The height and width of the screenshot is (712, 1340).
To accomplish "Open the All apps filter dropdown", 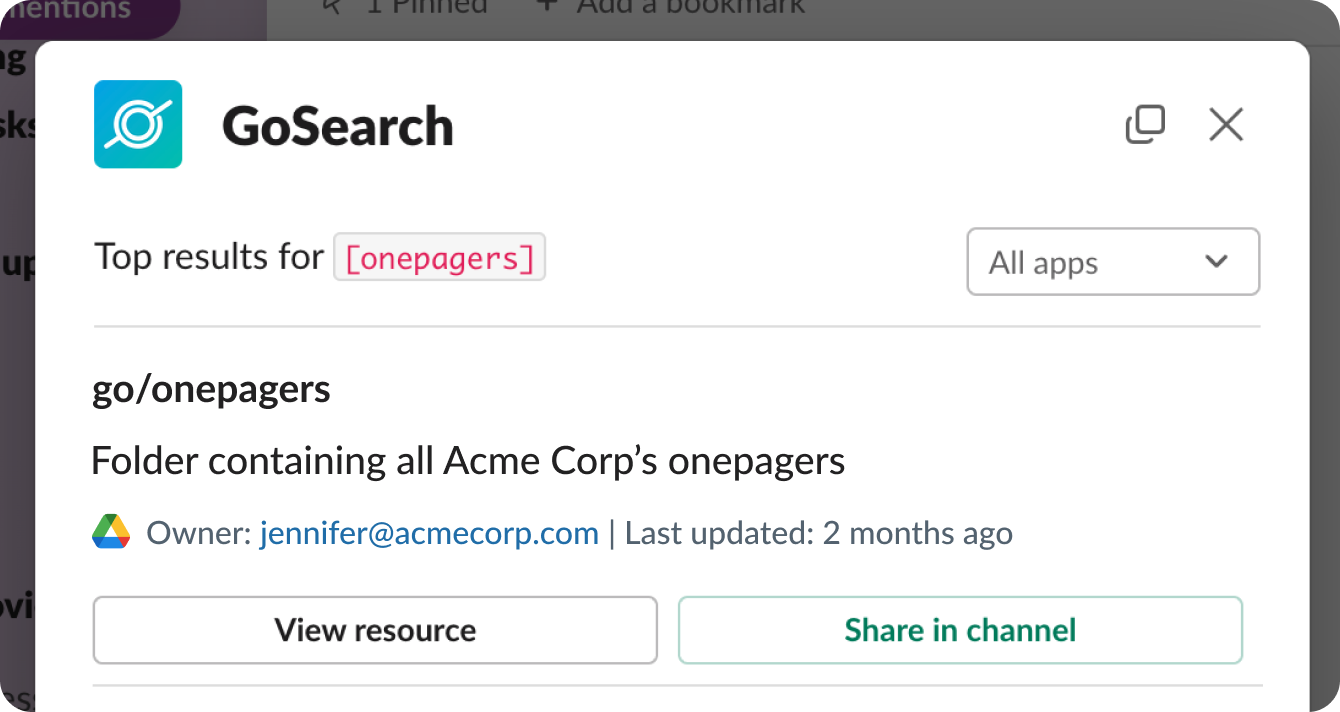I will click(x=1112, y=262).
